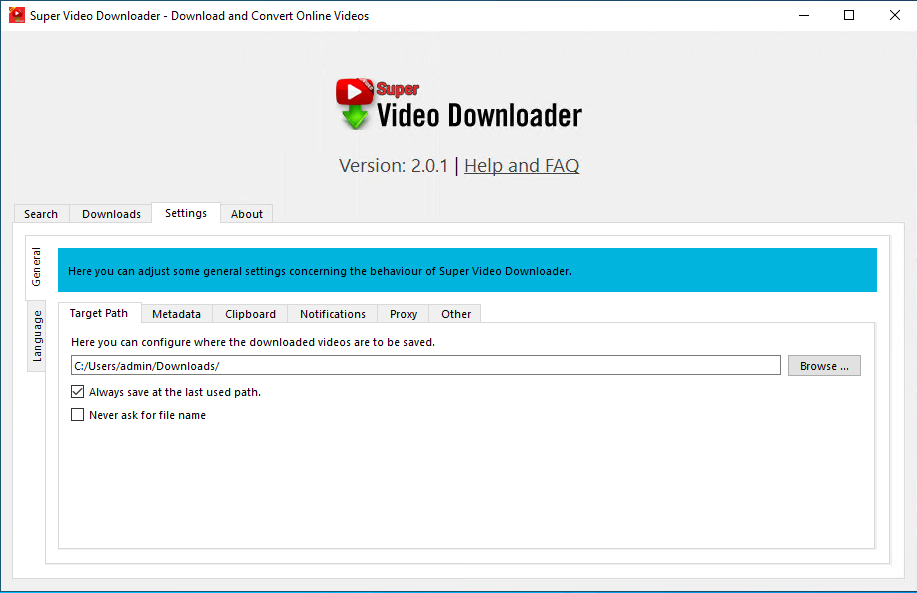
Task: Minimize the Super Video Downloader window
Action: (804, 15)
